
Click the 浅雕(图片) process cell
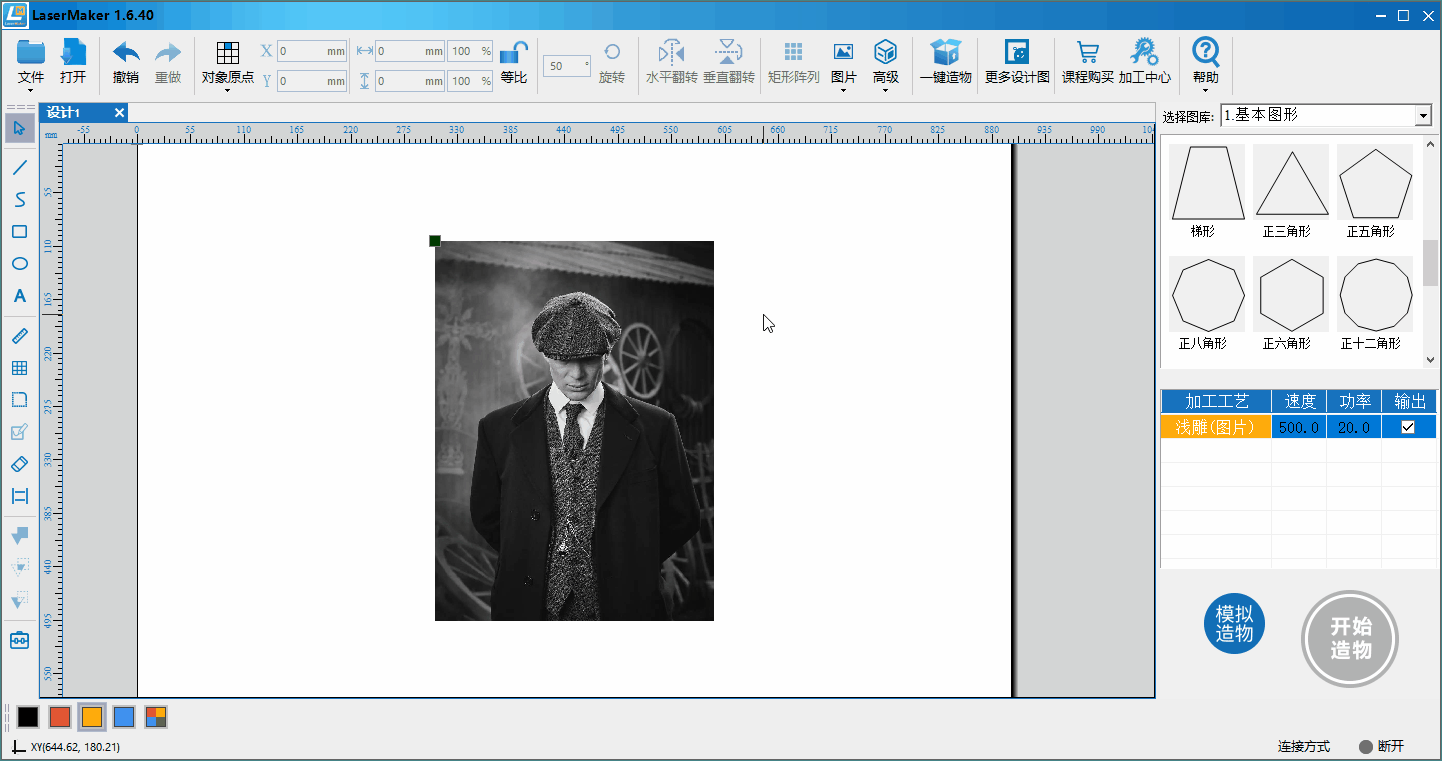[1216, 427]
